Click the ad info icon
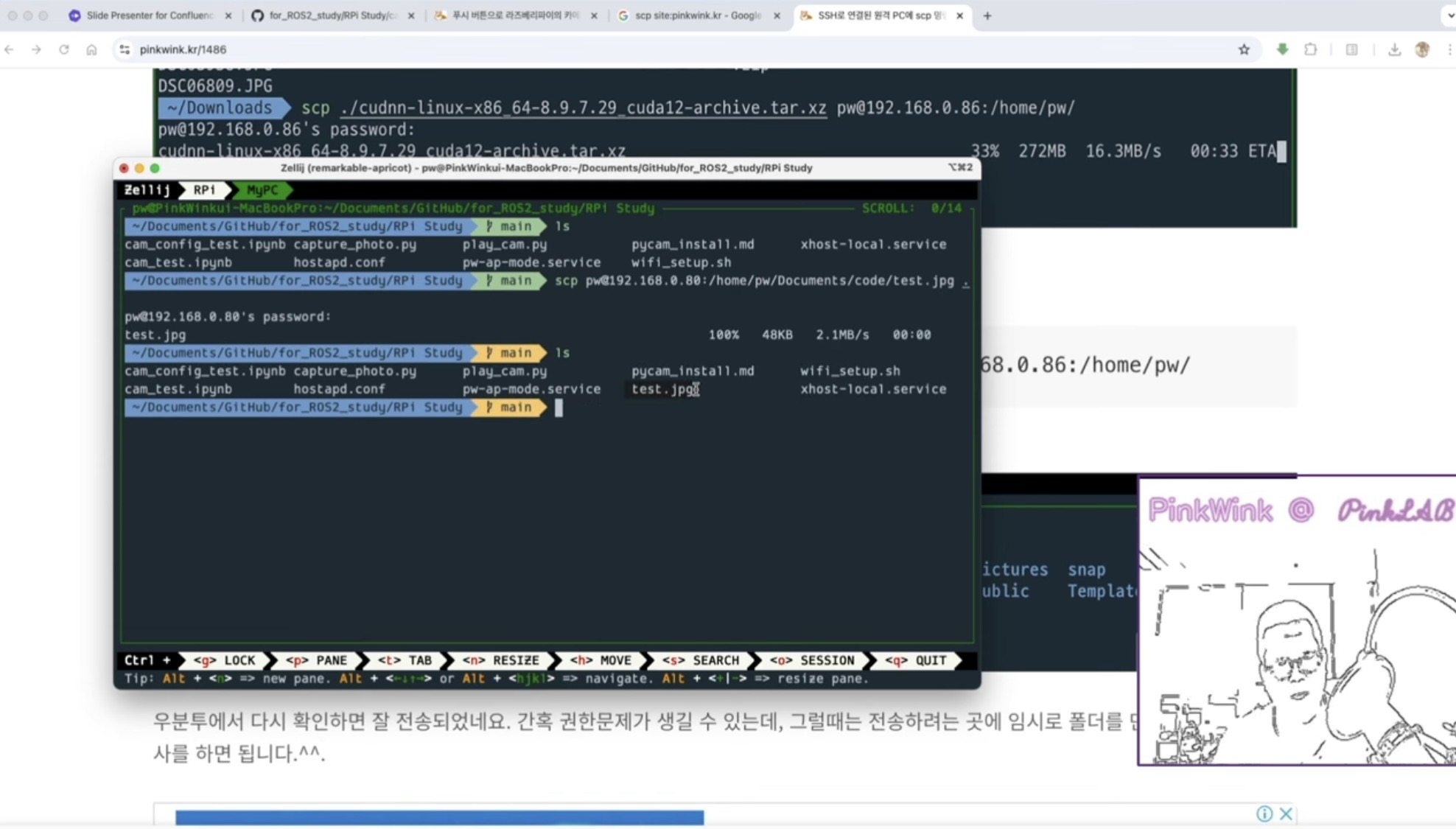This screenshot has height=829, width=1456. [1264, 814]
